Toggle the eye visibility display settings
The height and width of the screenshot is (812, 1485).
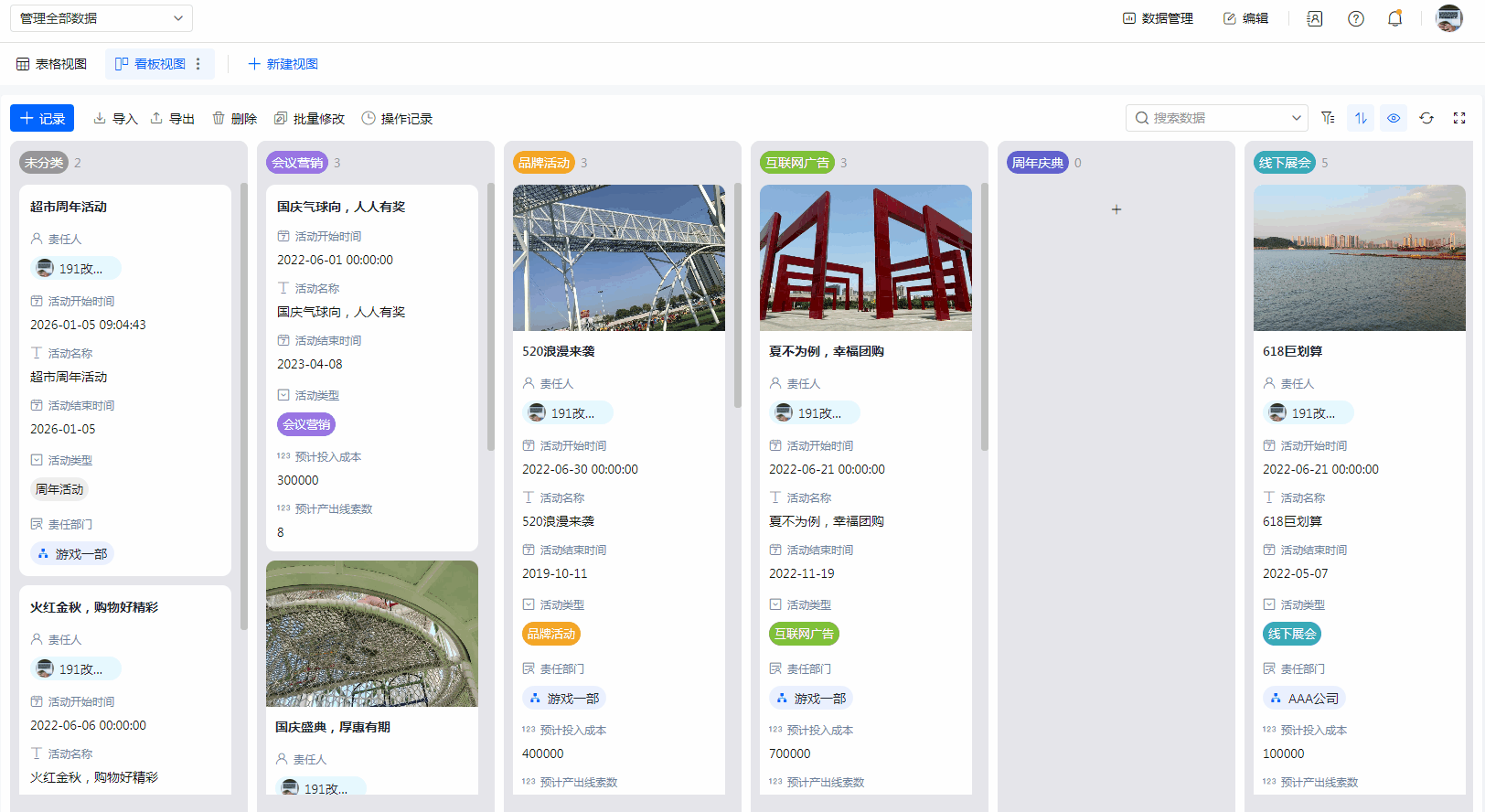tap(1394, 118)
